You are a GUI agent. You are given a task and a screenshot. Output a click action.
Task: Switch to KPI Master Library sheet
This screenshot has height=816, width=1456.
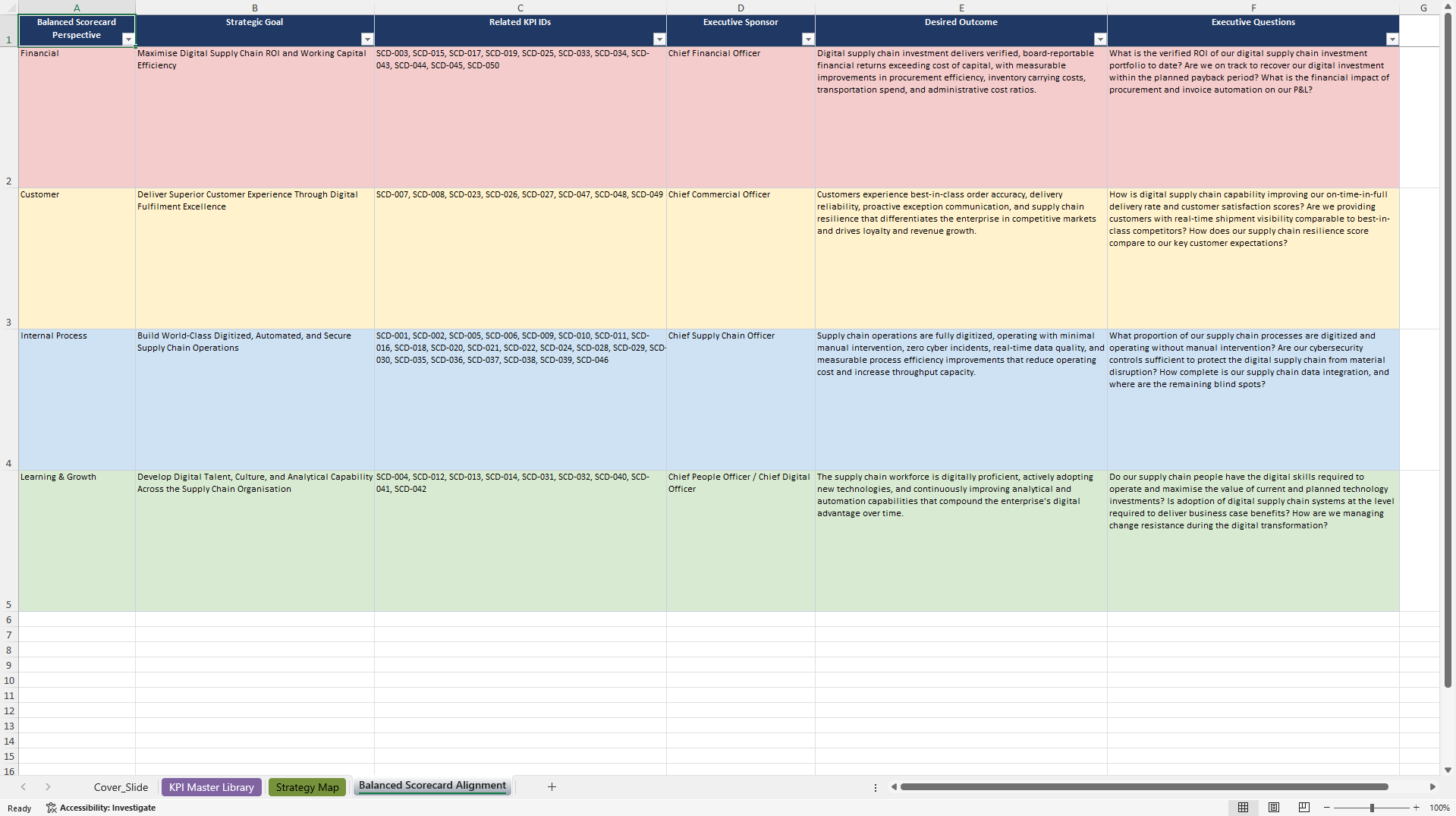point(212,787)
